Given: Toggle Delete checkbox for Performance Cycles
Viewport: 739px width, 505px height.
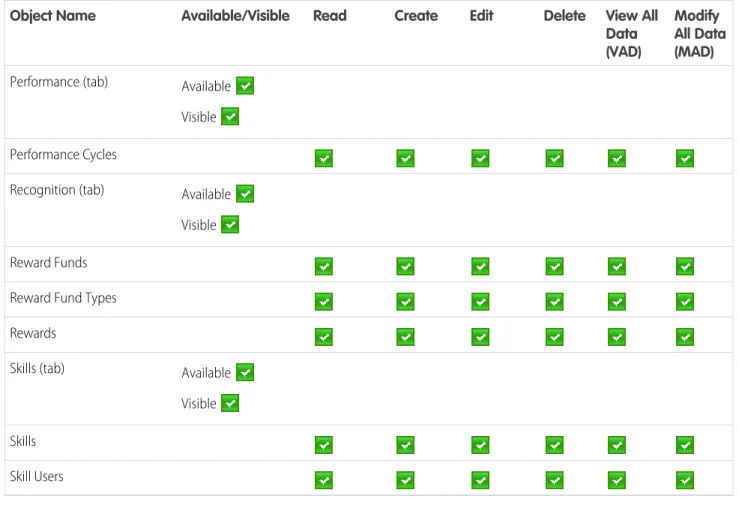Looking at the screenshot, I should (555, 158).
